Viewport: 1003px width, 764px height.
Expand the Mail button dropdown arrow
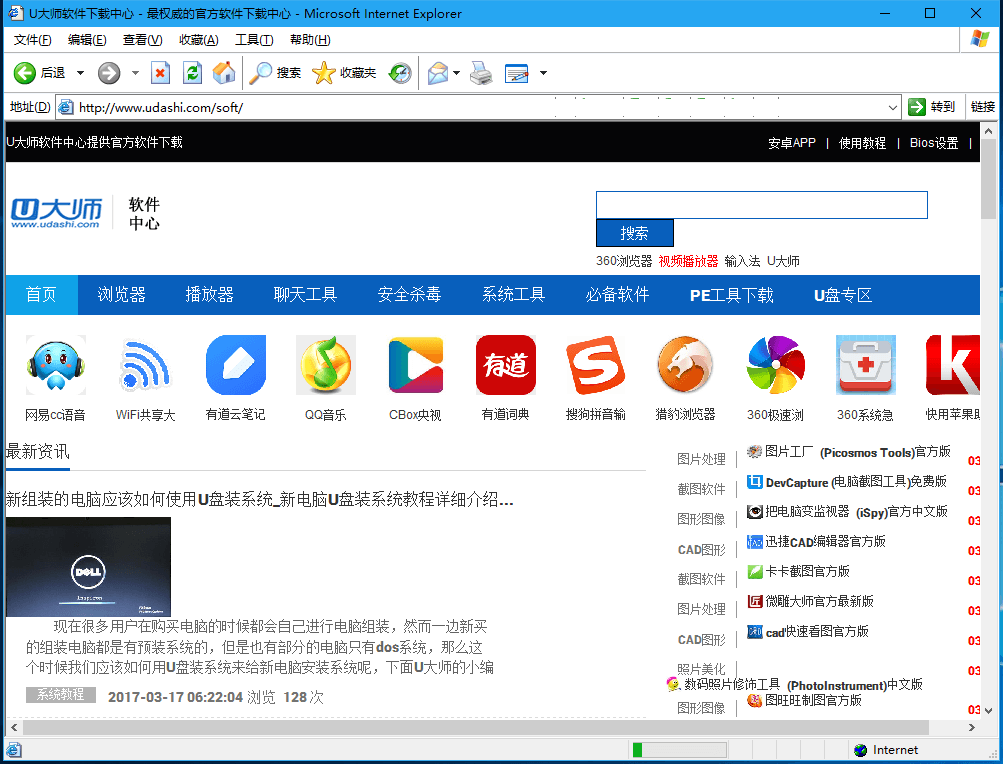(x=456, y=73)
